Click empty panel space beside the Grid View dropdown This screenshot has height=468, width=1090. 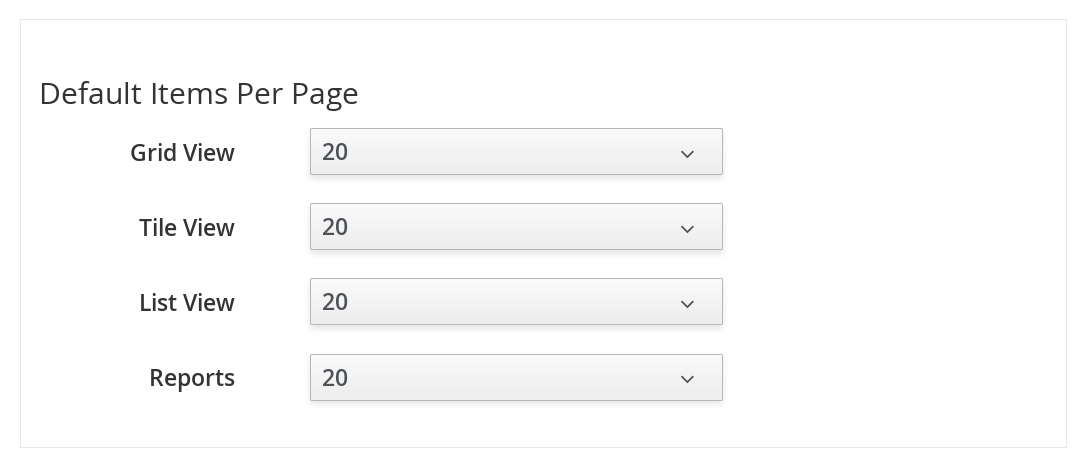point(880,152)
